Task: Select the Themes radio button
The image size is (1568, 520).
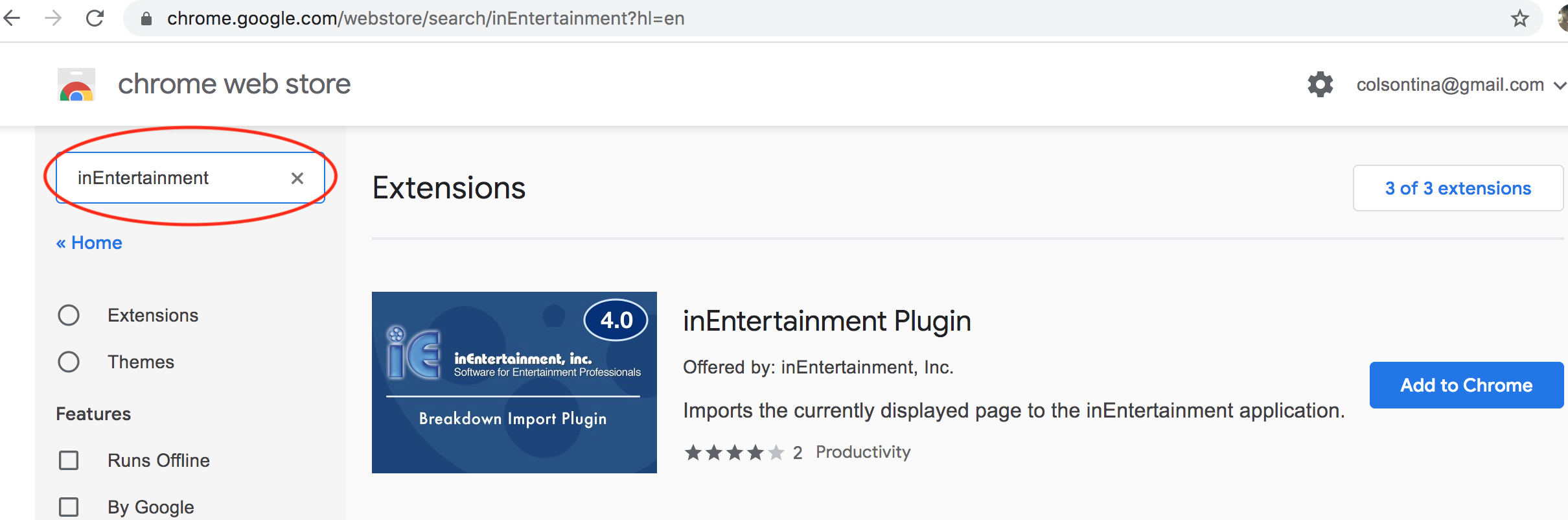Action: (x=69, y=362)
